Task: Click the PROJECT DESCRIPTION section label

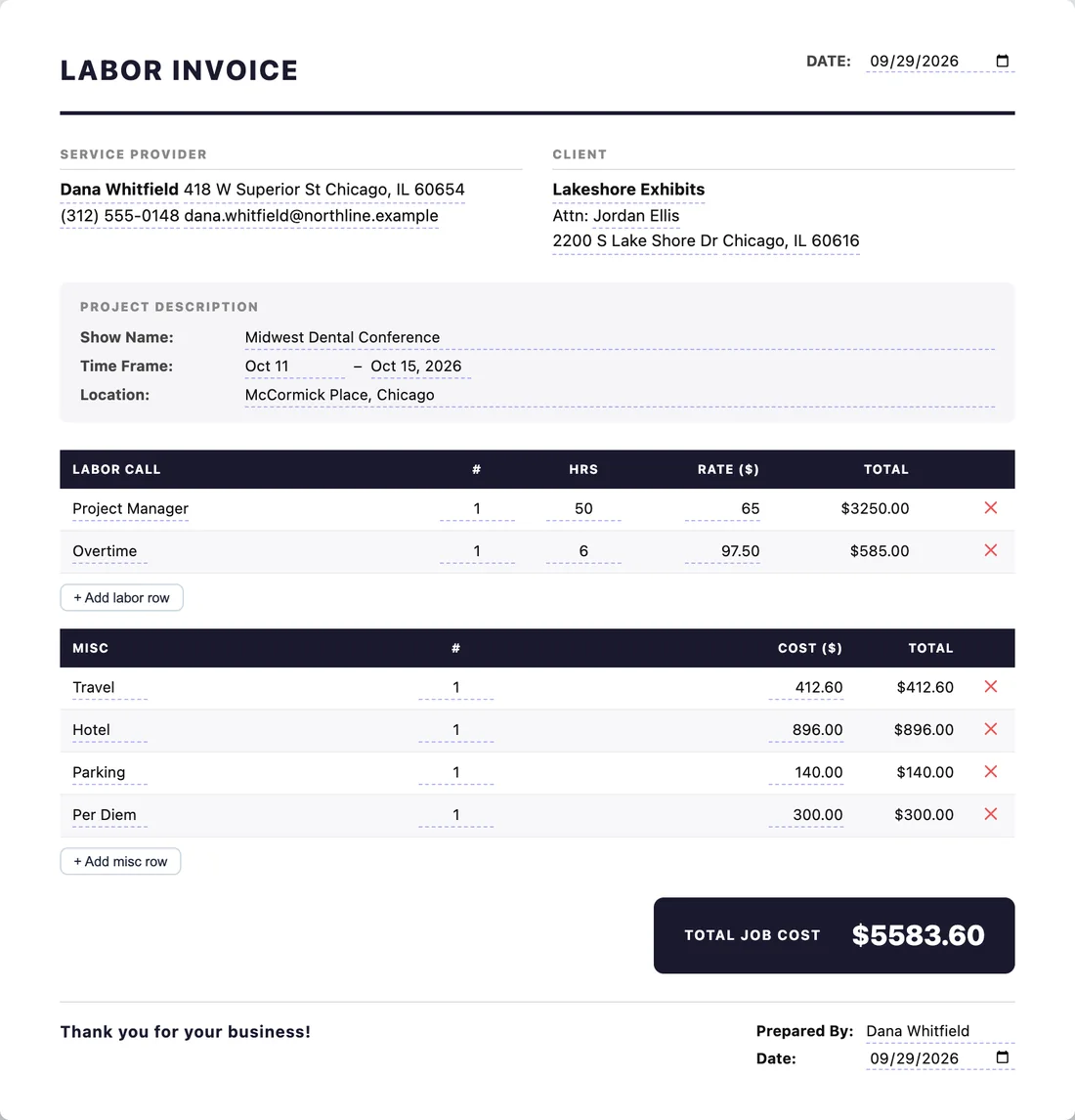Action: tap(169, 307)
